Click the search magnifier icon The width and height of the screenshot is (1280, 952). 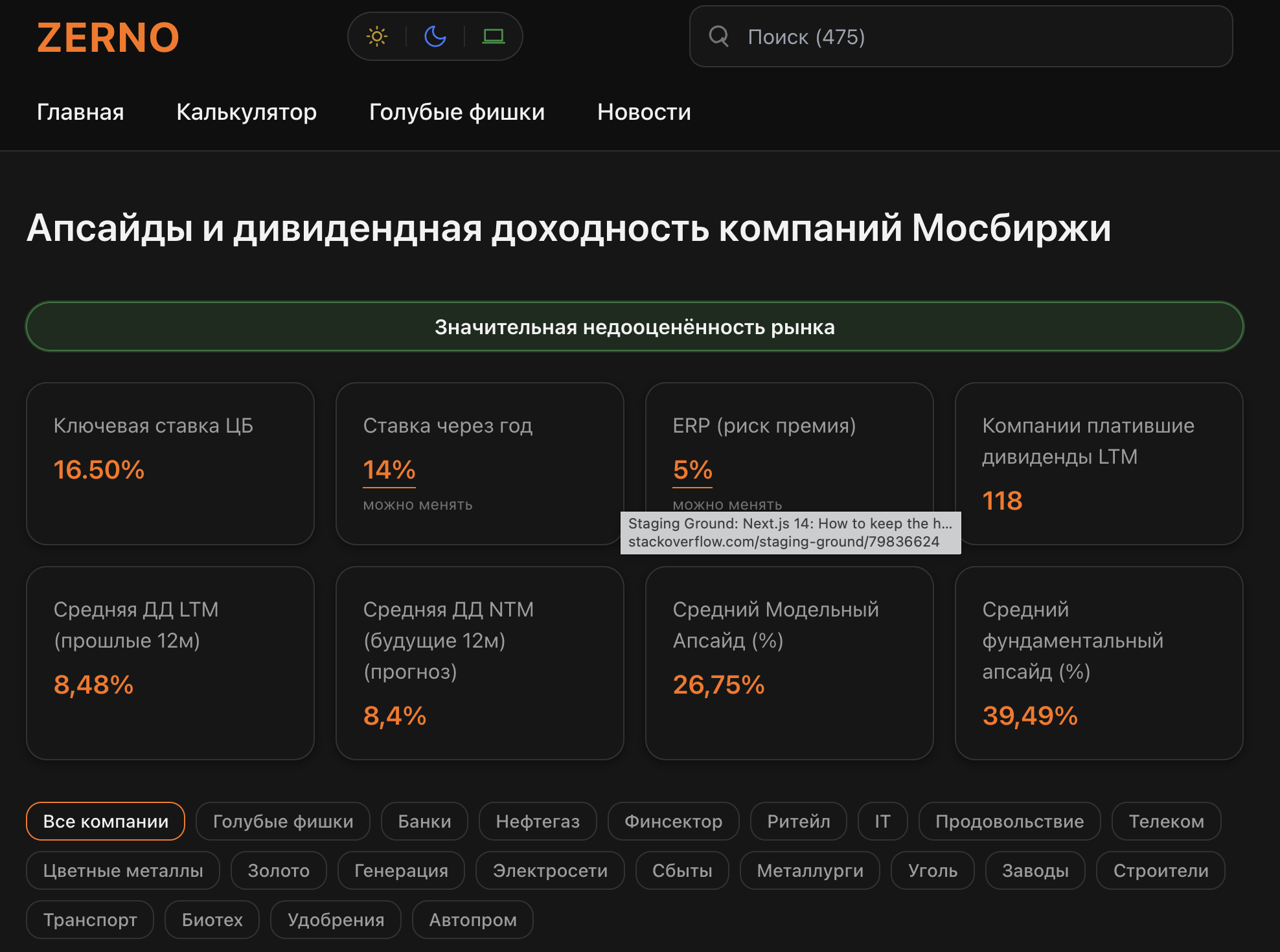719,37
